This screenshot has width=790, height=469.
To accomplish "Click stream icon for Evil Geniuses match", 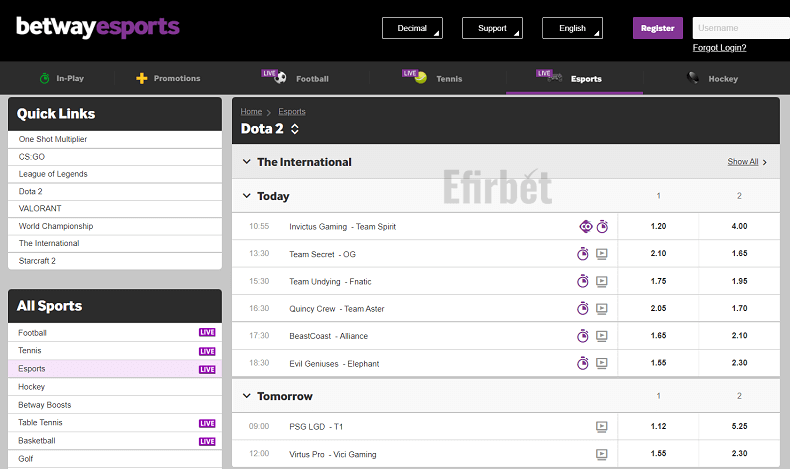I will 602,363.
